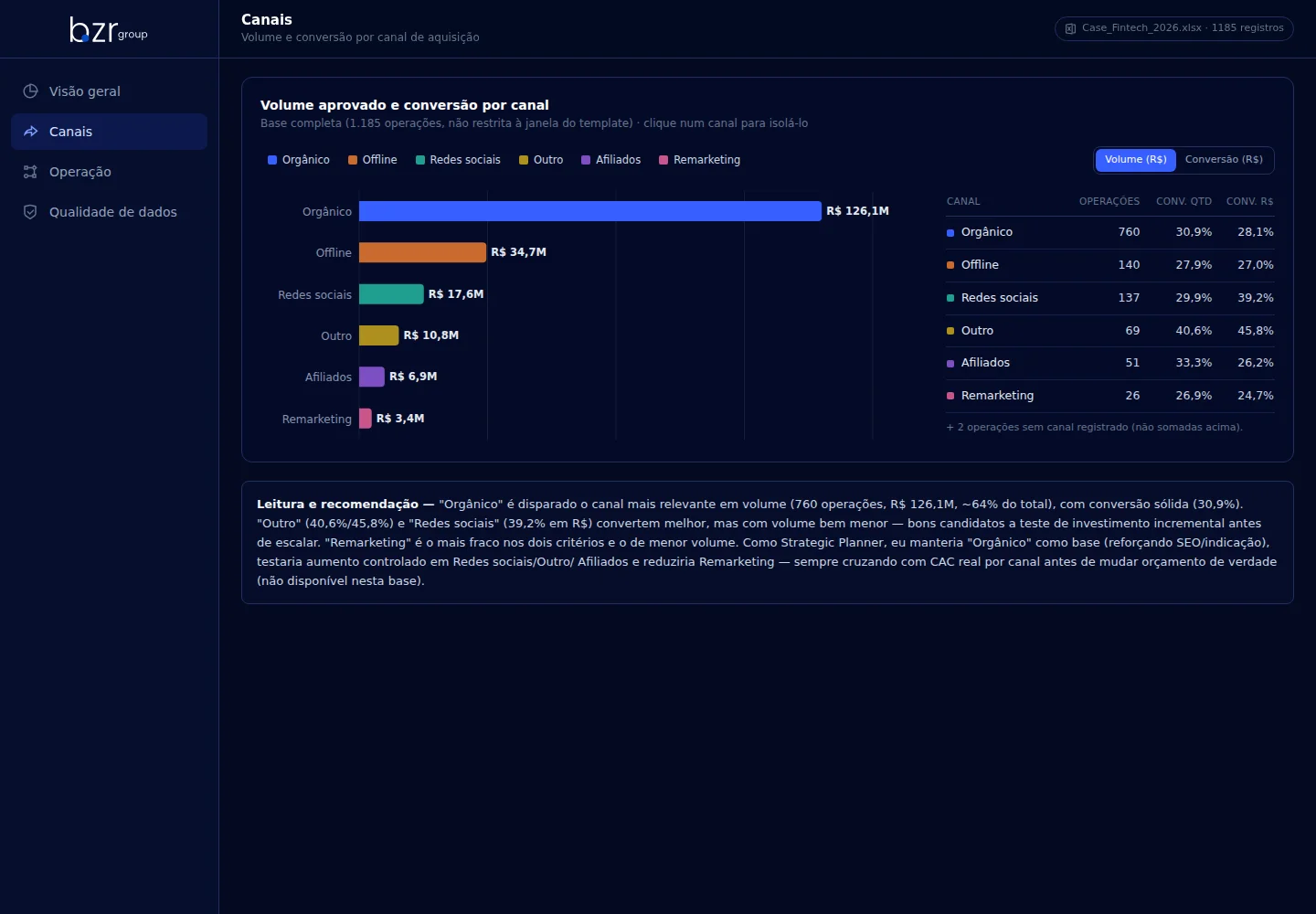Switch chart to Volume (R$) view
This screenshot has width=1316, height=914.
tap(1136, 160)
